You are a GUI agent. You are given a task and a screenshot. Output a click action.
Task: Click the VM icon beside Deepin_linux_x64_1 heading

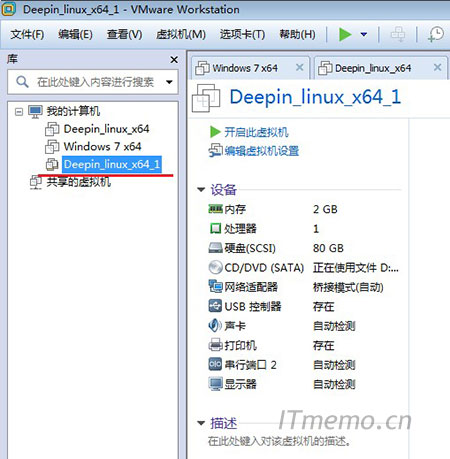206,98
